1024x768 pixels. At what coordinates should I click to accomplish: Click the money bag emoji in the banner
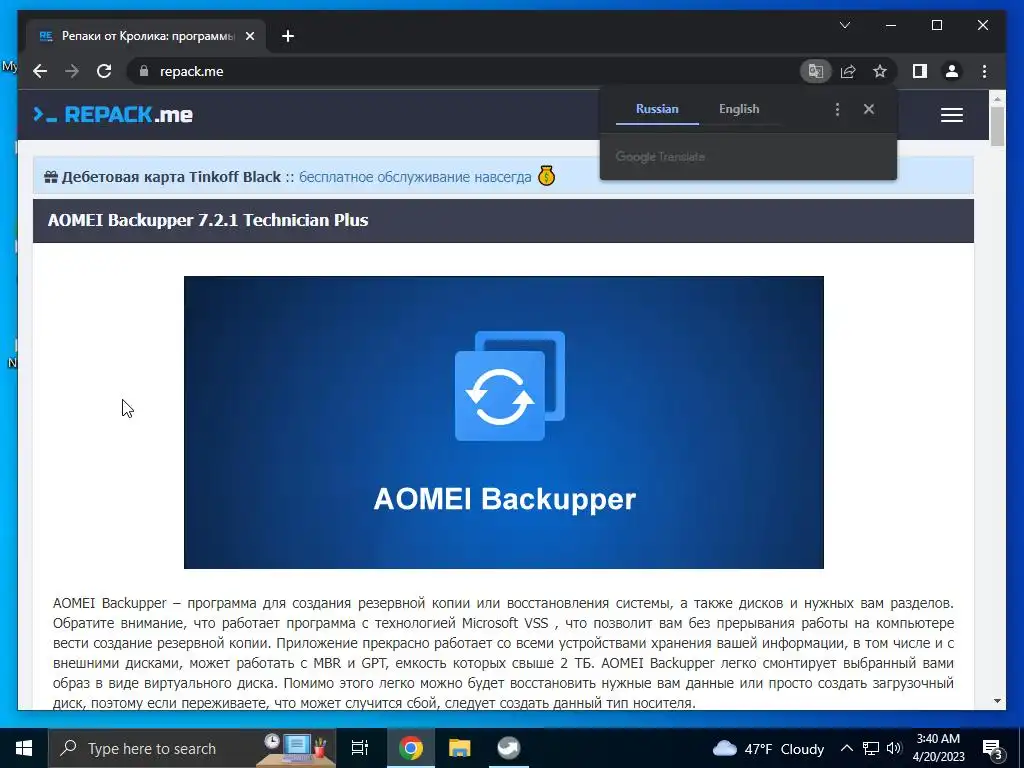tap(547, 176)
